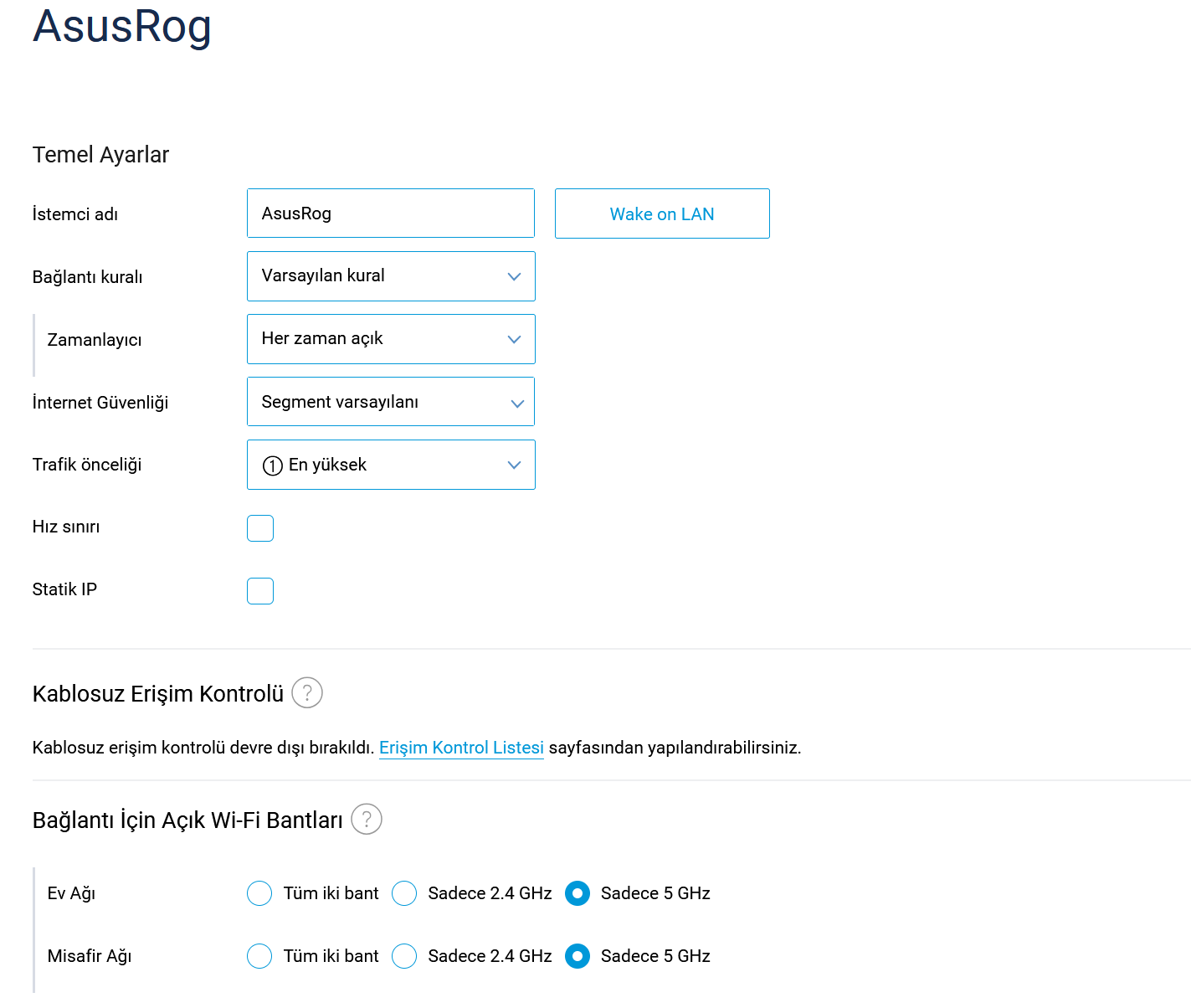Viewport: 1191px width, 1008px height.
Task: Choose Sadece 5 GHz for Misafir Ağı
Action: tap(578, 956)
